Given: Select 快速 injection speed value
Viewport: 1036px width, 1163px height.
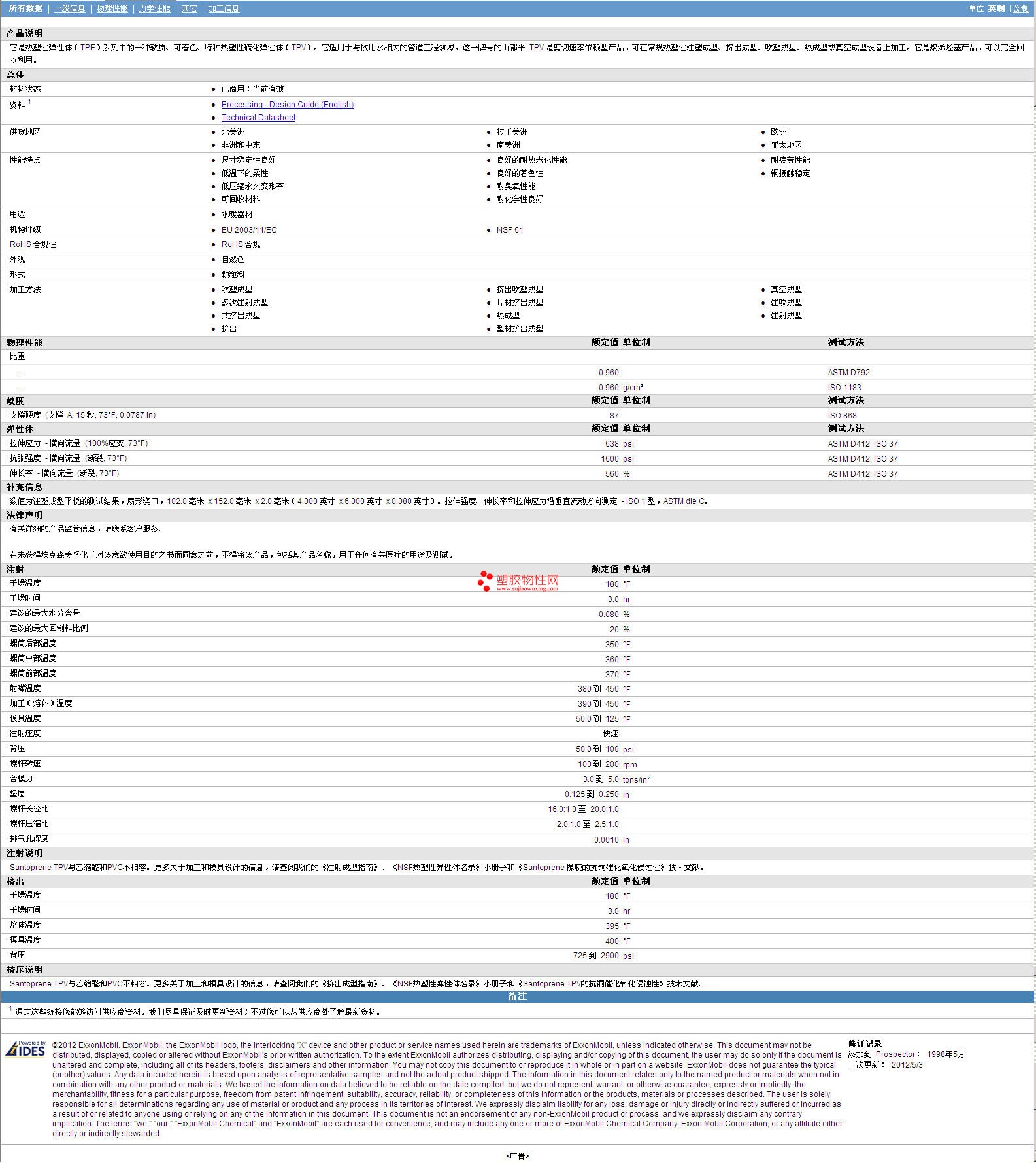Looking at the screenshot, I should [610, 733].
